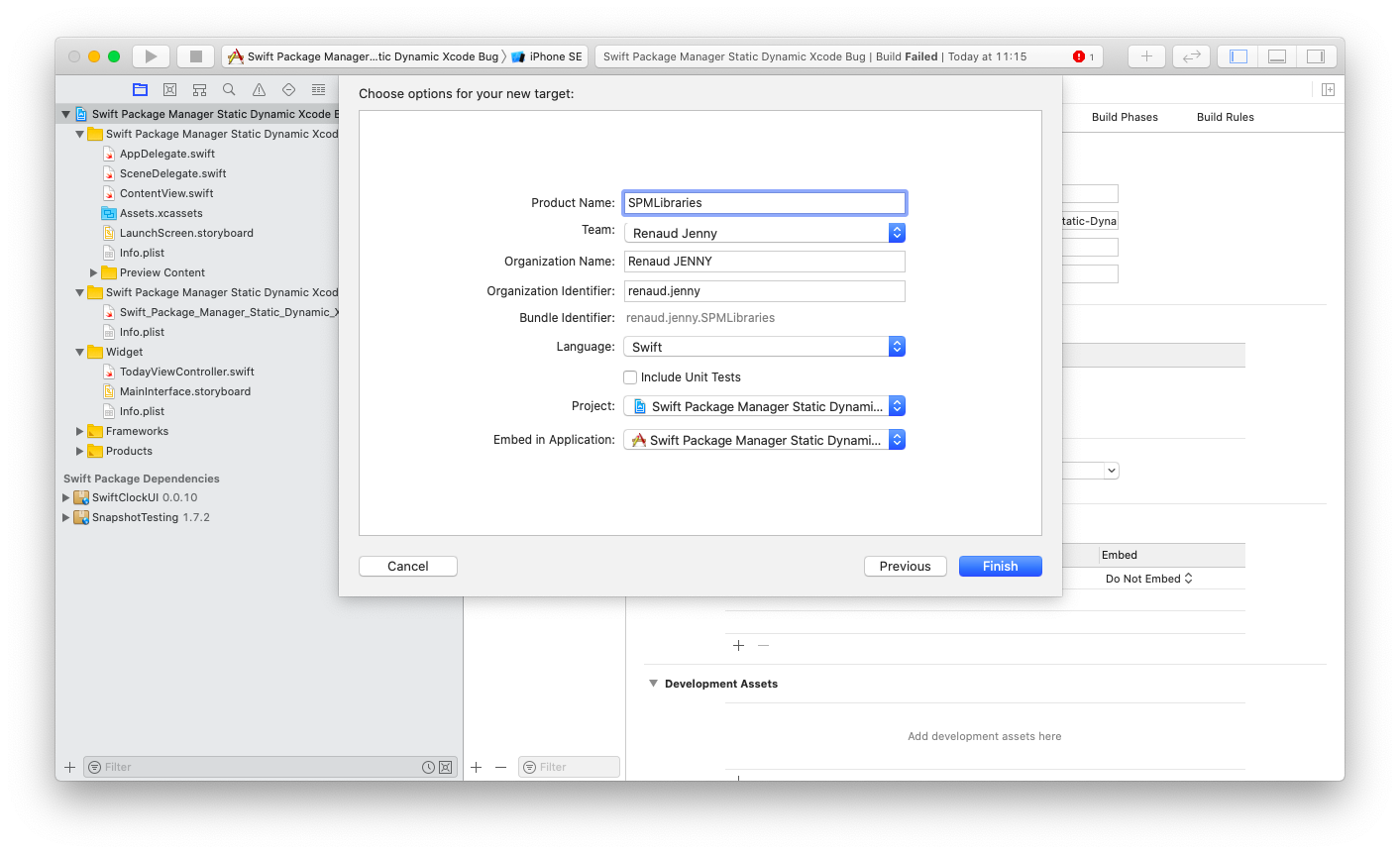Open the Language dropdown set to Swift
Image resolution: width=1400 pixels, height=854 pixels.
(x=764, y=347)
